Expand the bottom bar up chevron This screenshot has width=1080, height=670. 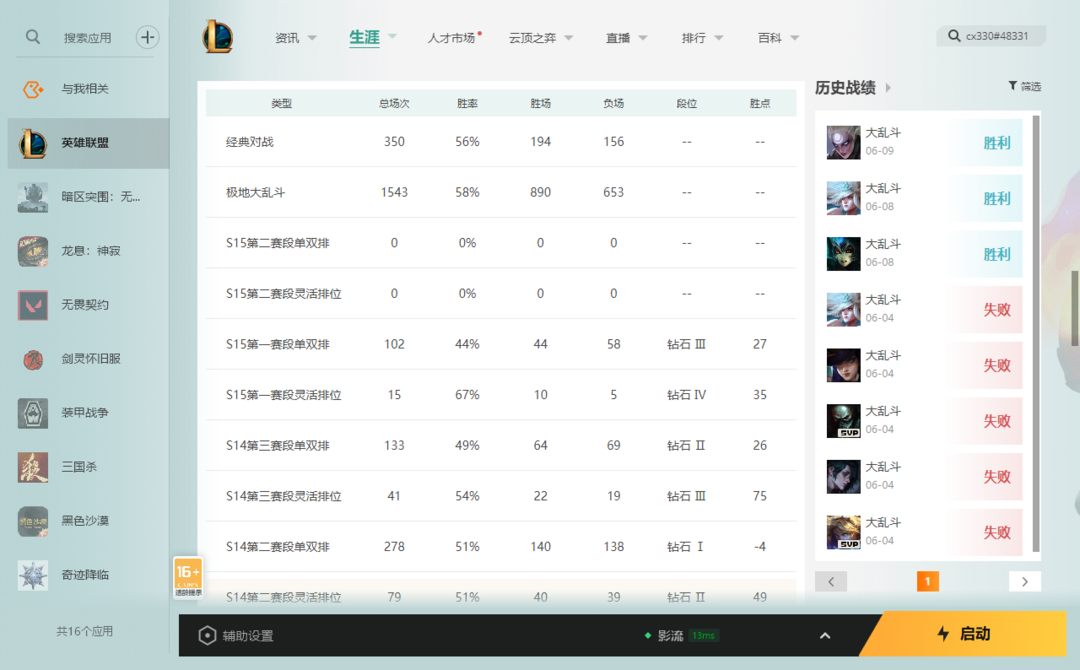pos(825,636)
